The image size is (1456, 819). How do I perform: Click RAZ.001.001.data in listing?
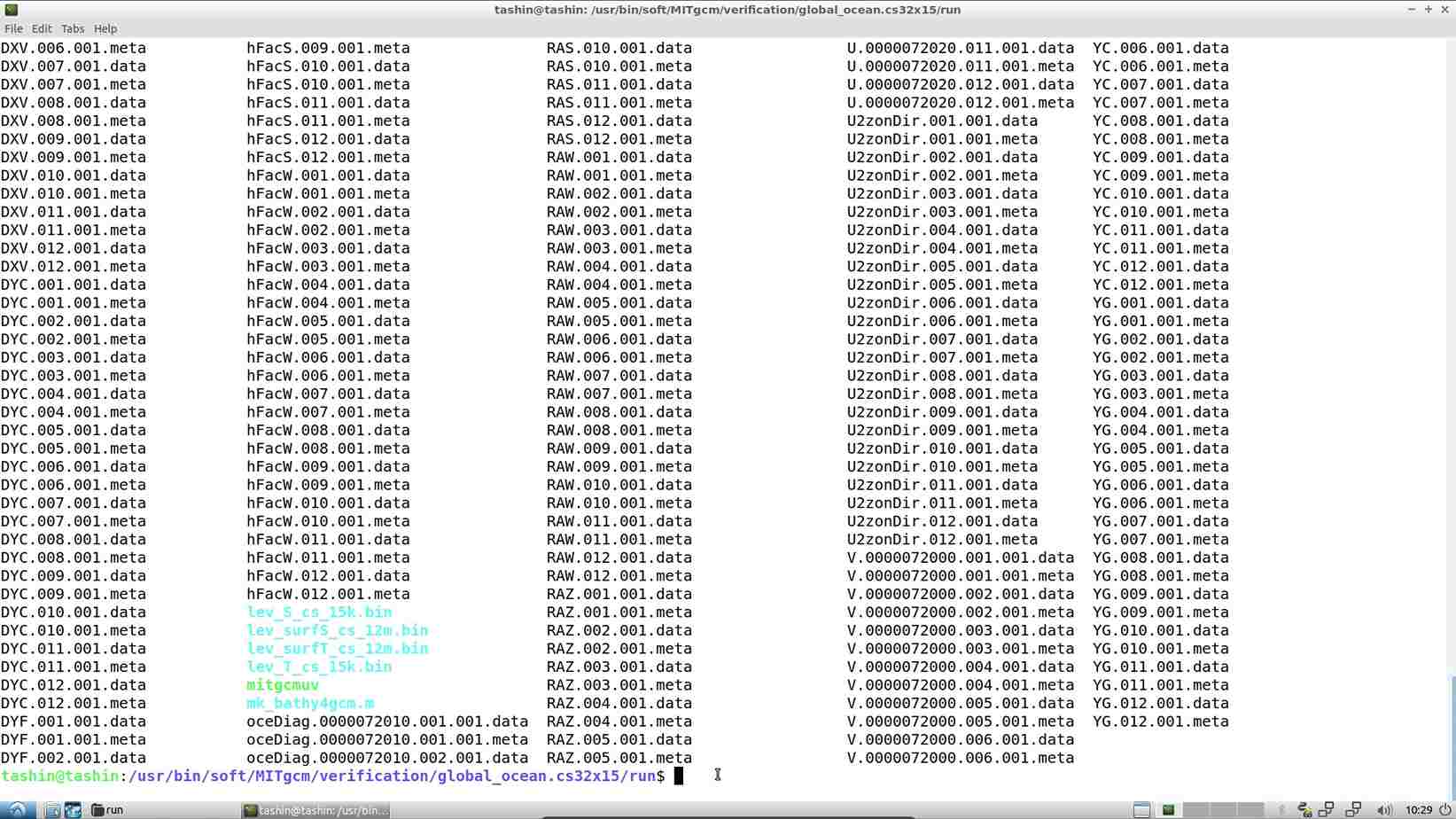pyautogui.click(x=619, y=594)
